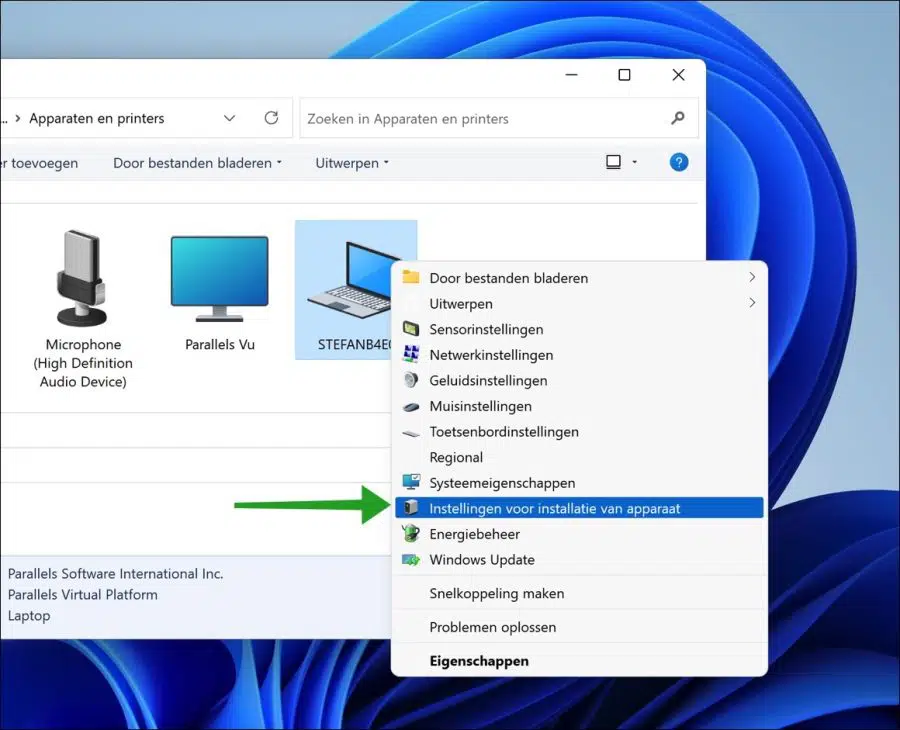Click the Windows Update icon in menu

[x=410, y=560]
